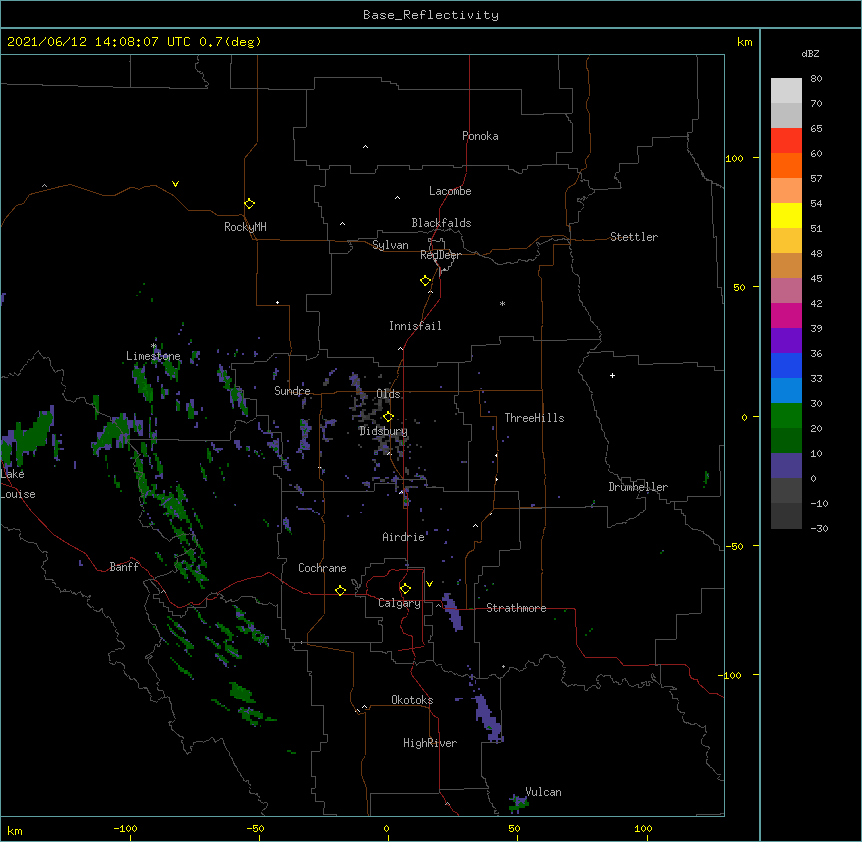Click the HighRiver label
Viewport: 862px width, 842px height.
click(x=430, y=743)
